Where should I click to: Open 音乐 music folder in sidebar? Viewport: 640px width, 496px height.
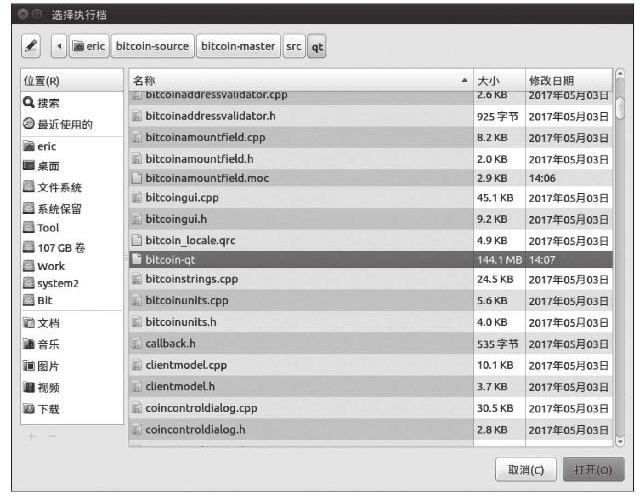pos(72,345)
